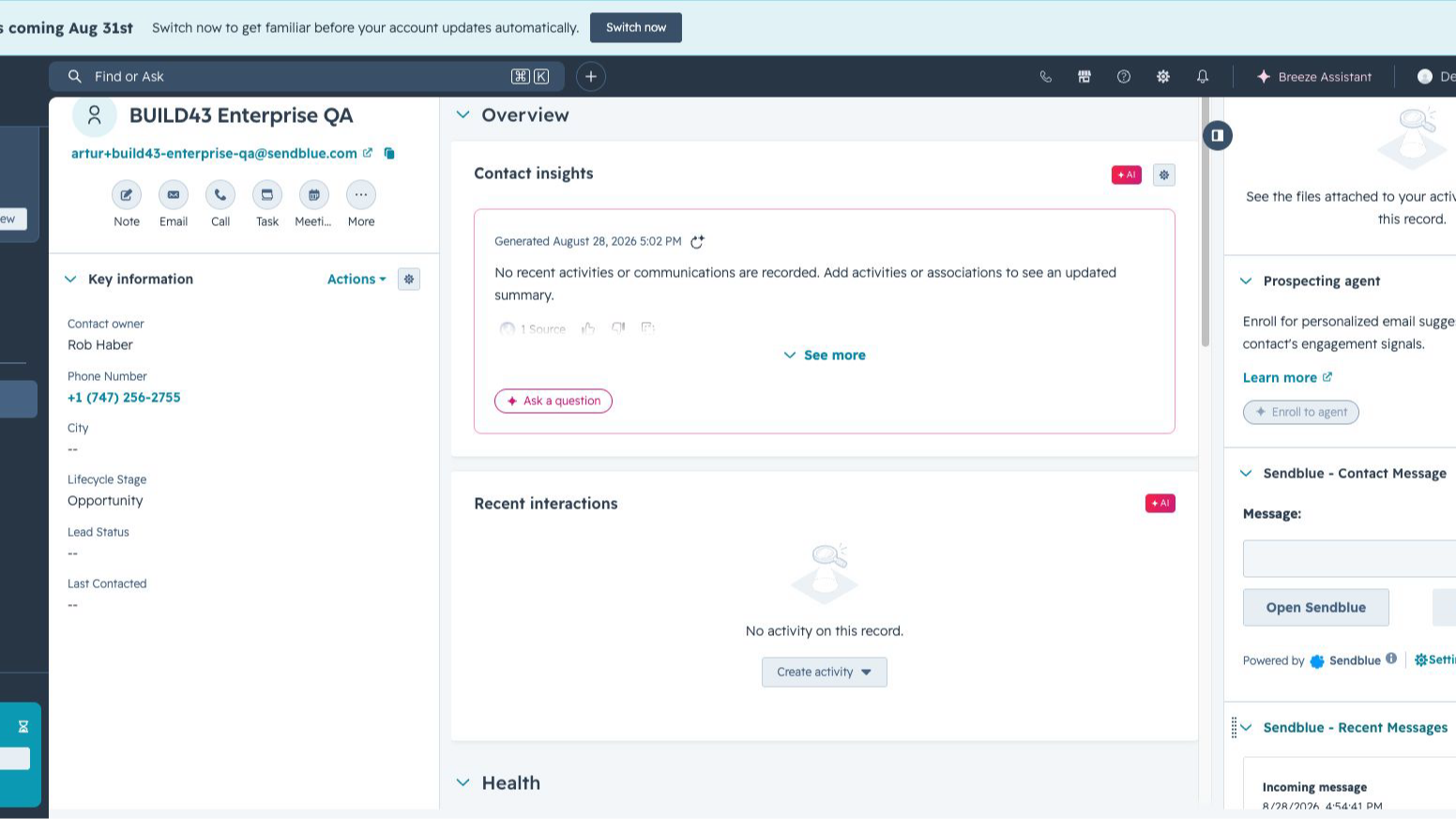Collapse the Prospecting agent card
Screen dimensions: 1456x819
tap(1246, 281)
